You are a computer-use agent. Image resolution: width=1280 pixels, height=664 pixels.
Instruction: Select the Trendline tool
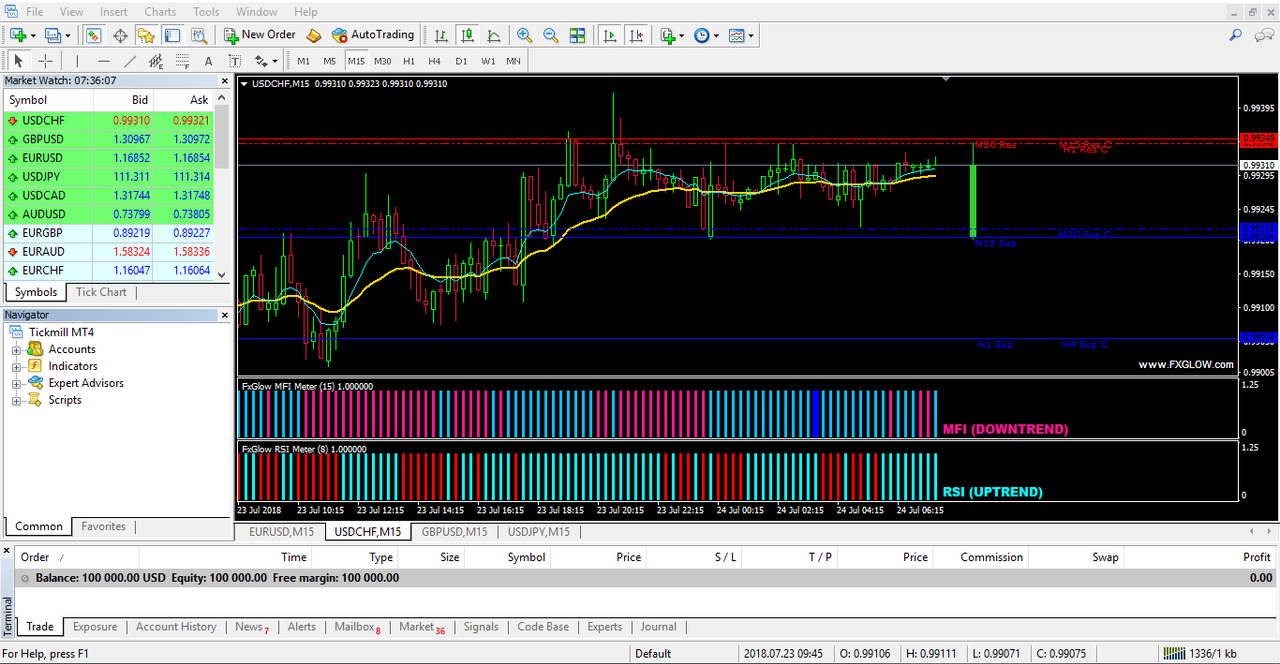click(x=130, y=61)
